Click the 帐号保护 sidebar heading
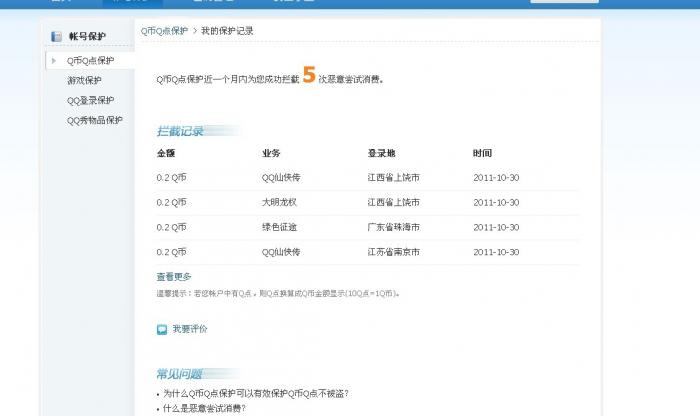 click(87, 36)
